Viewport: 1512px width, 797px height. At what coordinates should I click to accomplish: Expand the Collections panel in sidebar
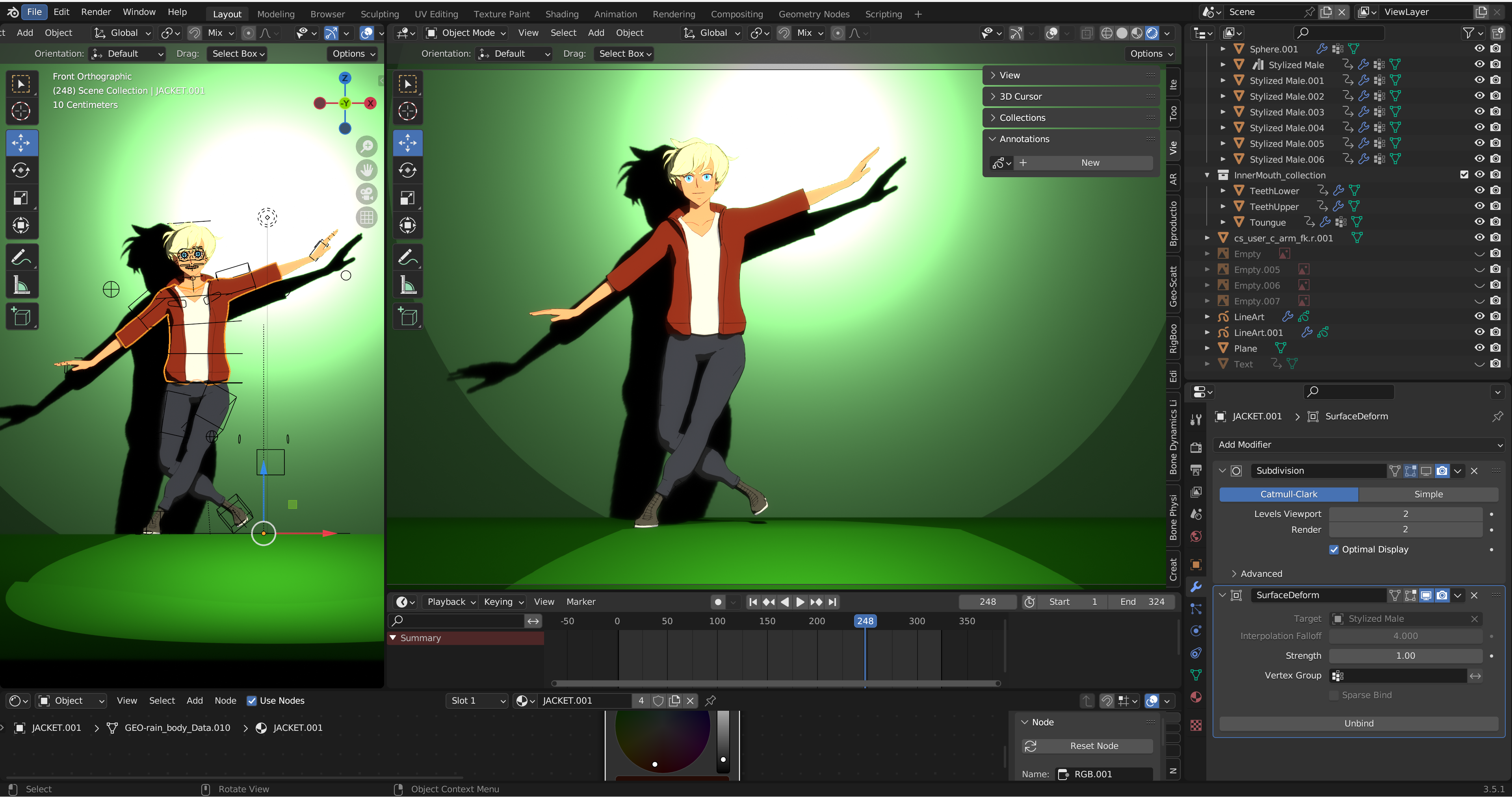click(x=1071, y=117)
